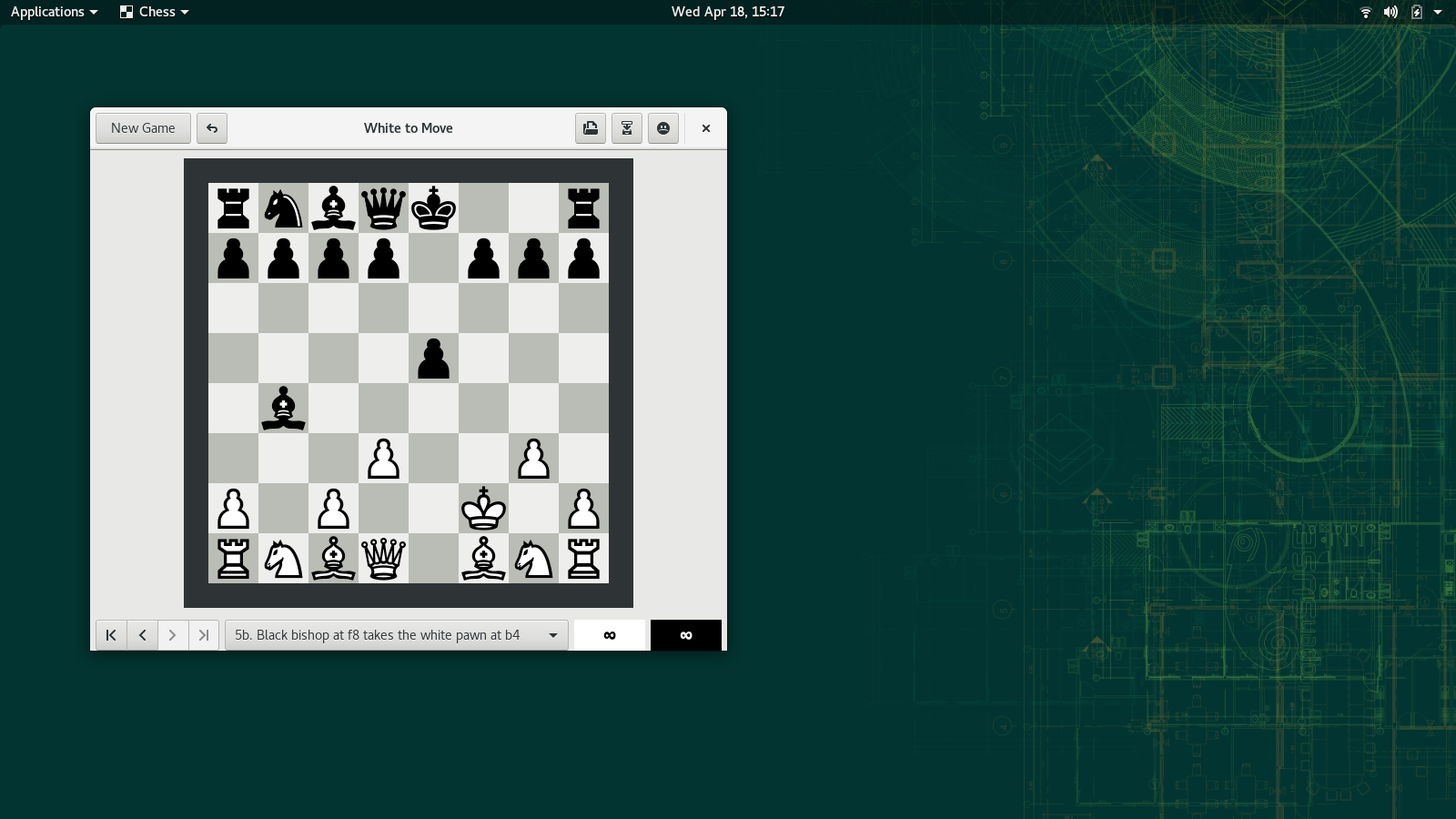Image resolution: width=1456 pixels, height=819 pixels.
Task: Open the date and time calendar
Action: click(x=727, y=12)
